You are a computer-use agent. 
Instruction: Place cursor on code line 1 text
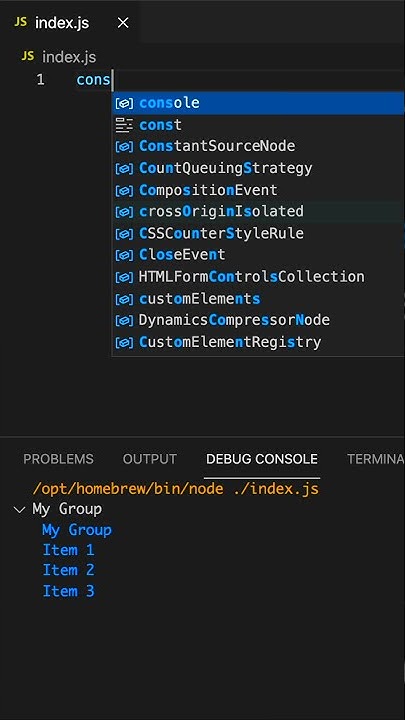tap(94, 80)
